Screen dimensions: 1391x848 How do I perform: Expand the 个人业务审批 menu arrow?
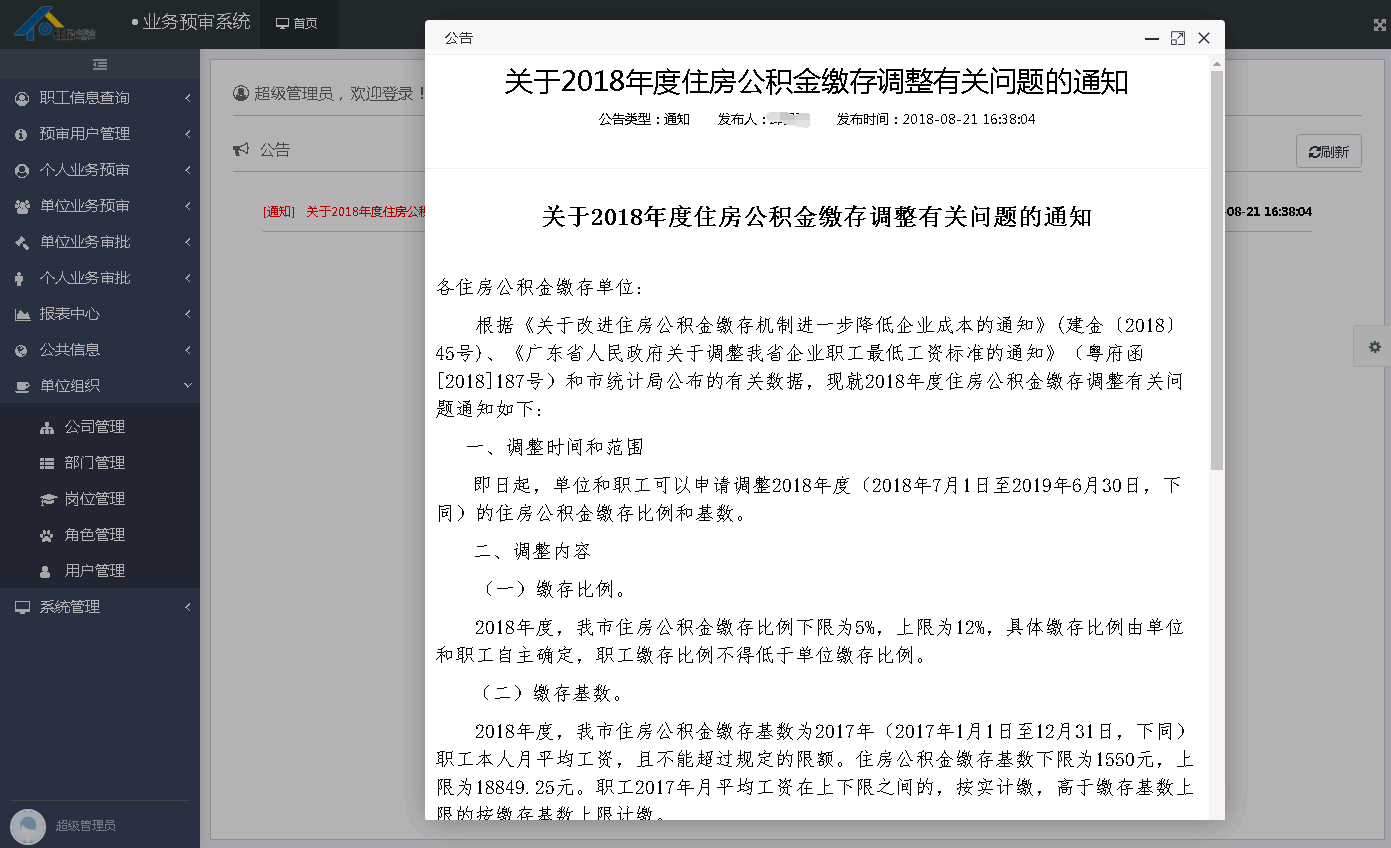point(187,278)
